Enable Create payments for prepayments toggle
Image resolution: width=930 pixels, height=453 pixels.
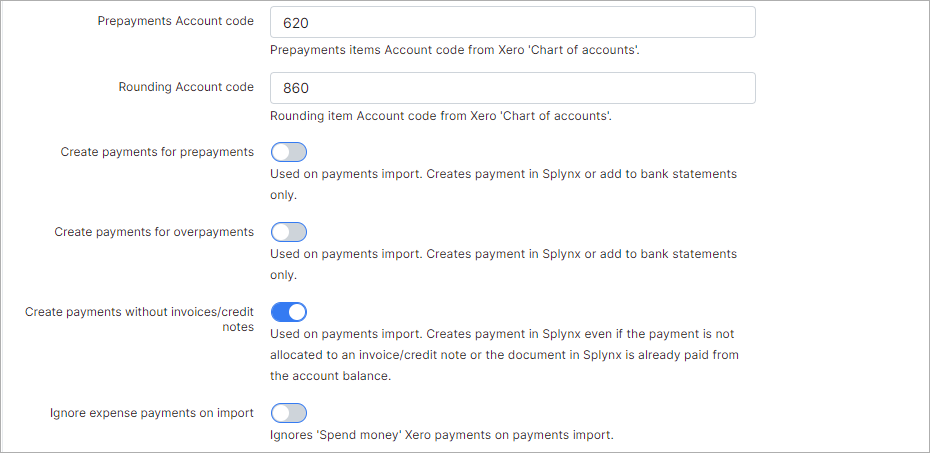[288, 152]
